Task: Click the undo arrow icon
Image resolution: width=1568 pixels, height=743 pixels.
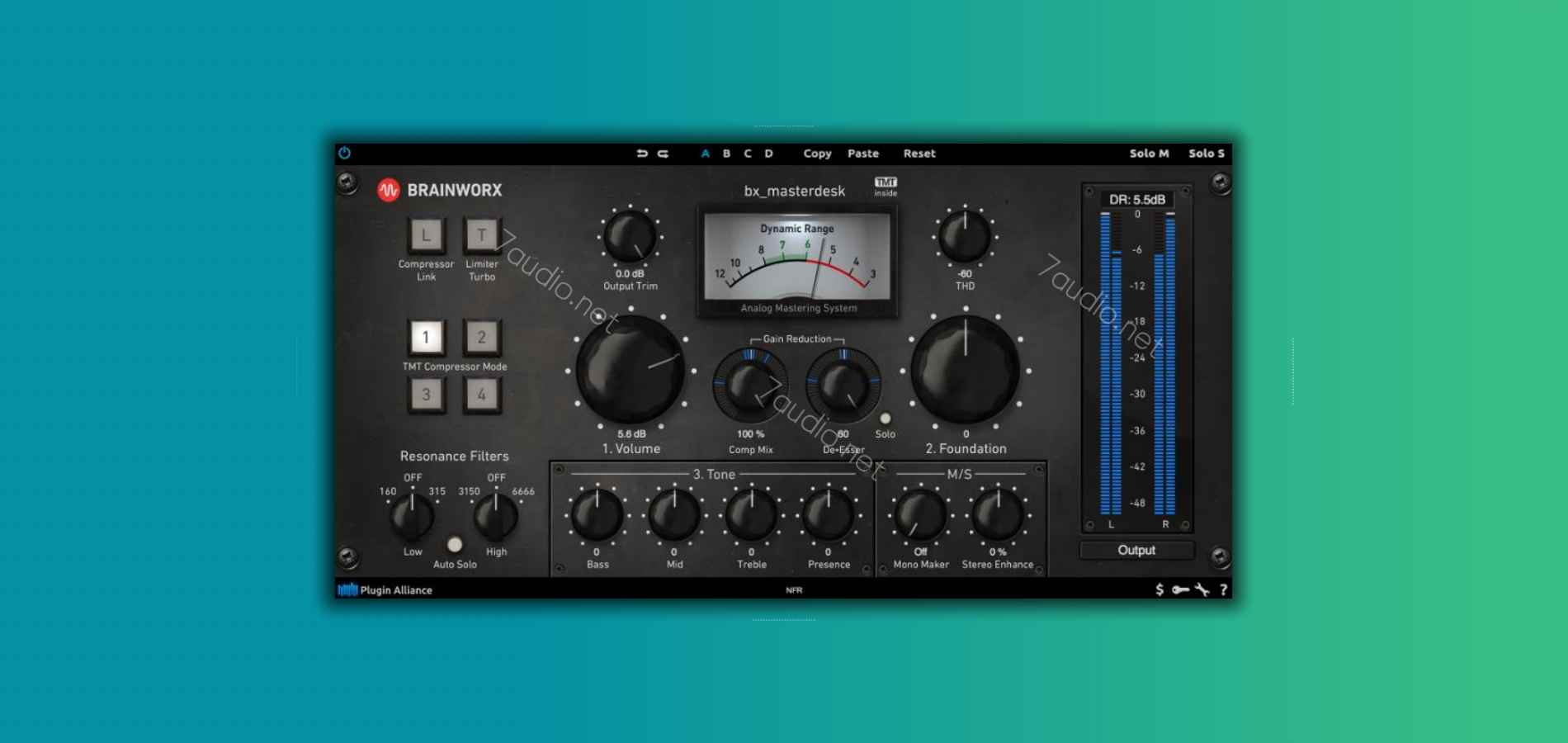Action: tap(642, 154)
